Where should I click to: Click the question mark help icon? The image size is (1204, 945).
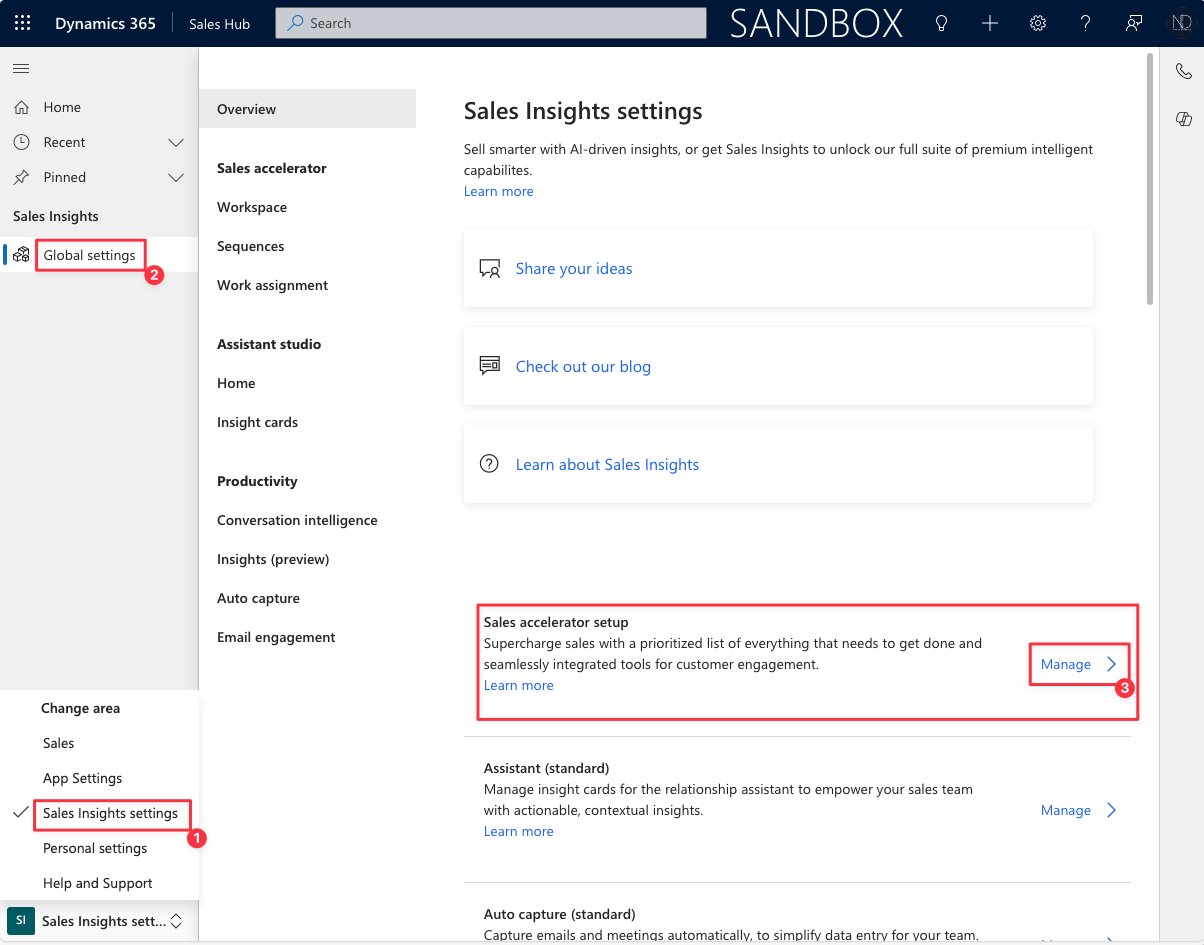[x=1086, y=23]
